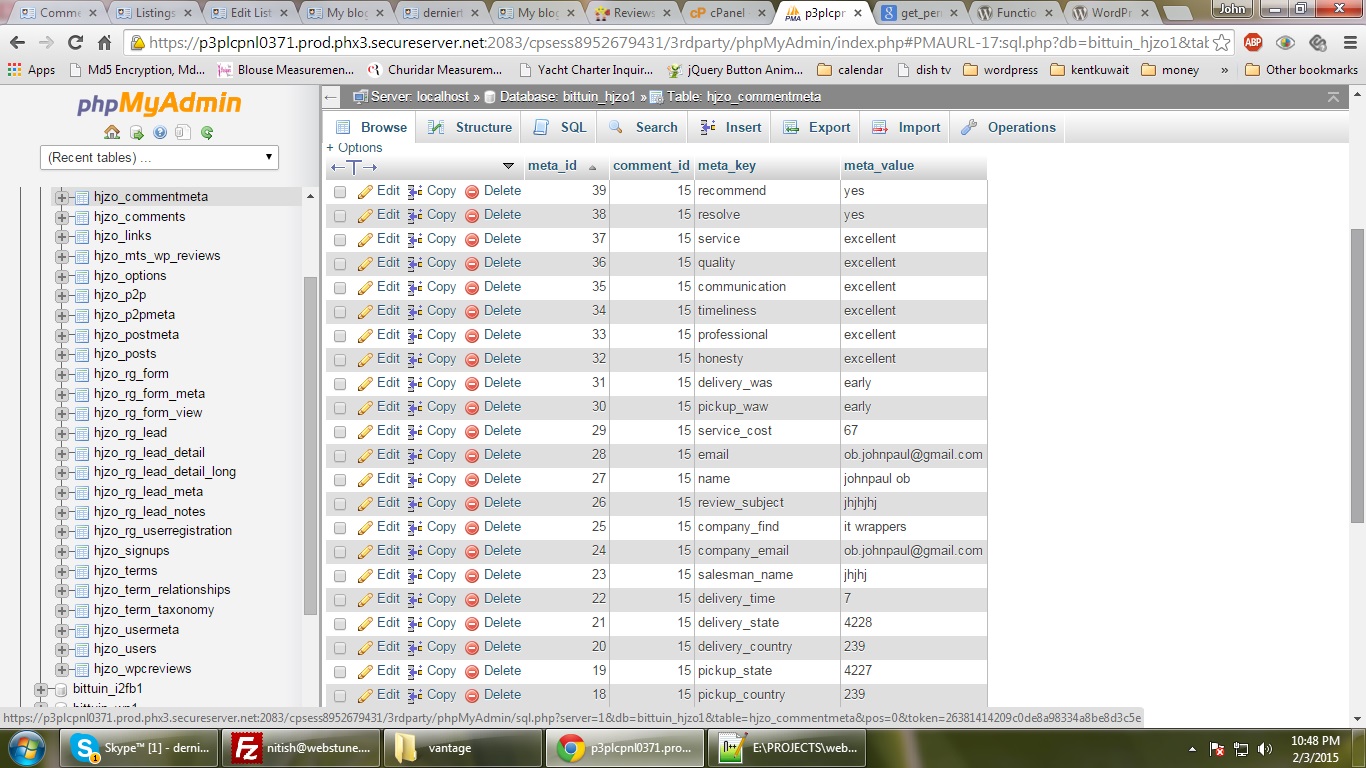Click the navigation panel scrollbar
Viewport: 1366px width, 768px height.
pos(311,445)
